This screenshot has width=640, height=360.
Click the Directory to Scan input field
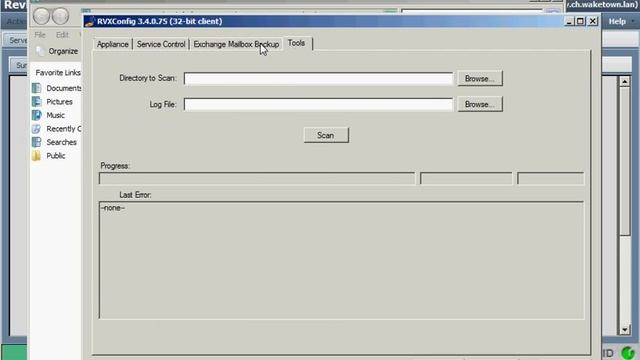coord(318,78)
